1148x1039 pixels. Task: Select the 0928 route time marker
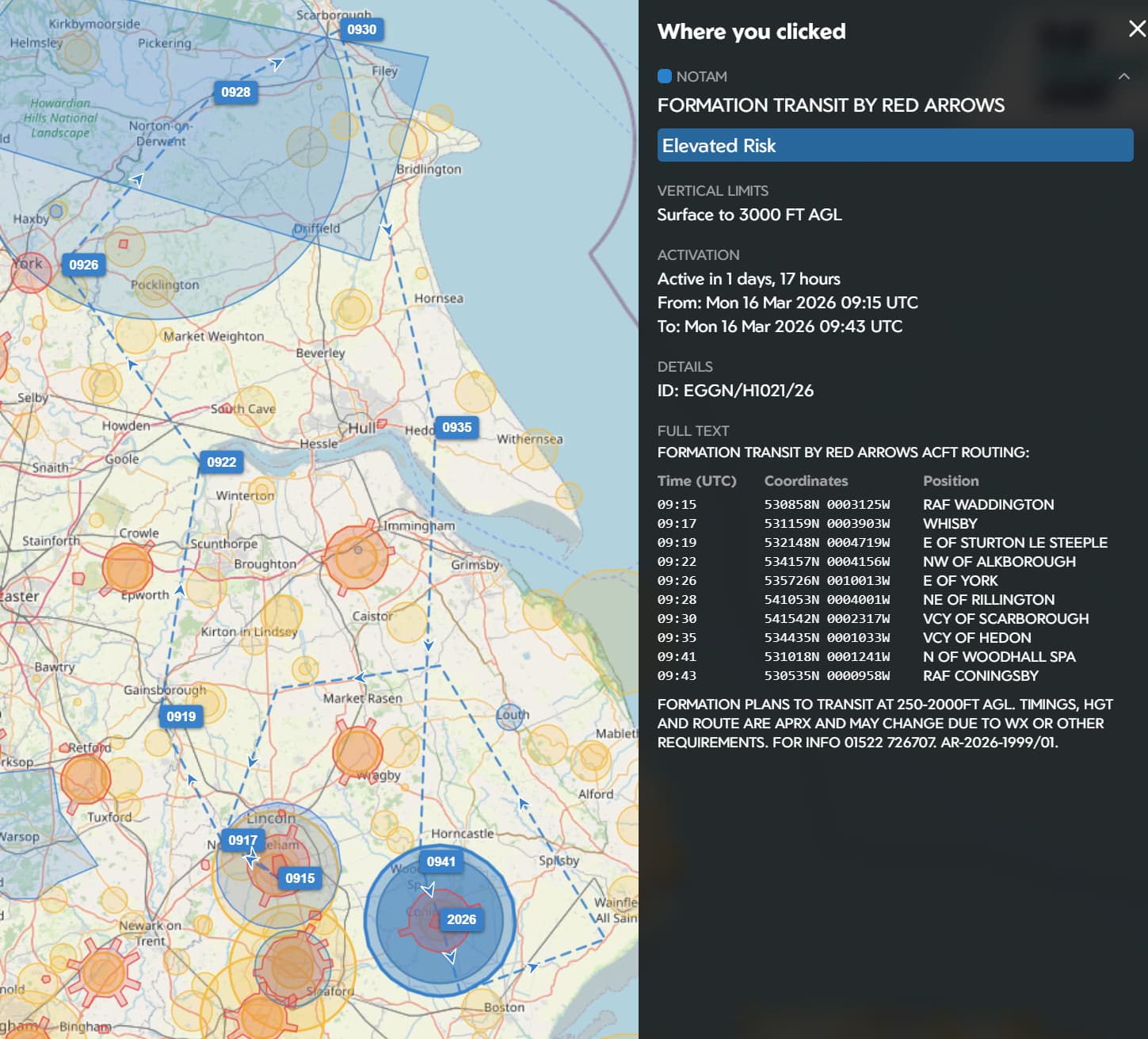click(235, 93)
